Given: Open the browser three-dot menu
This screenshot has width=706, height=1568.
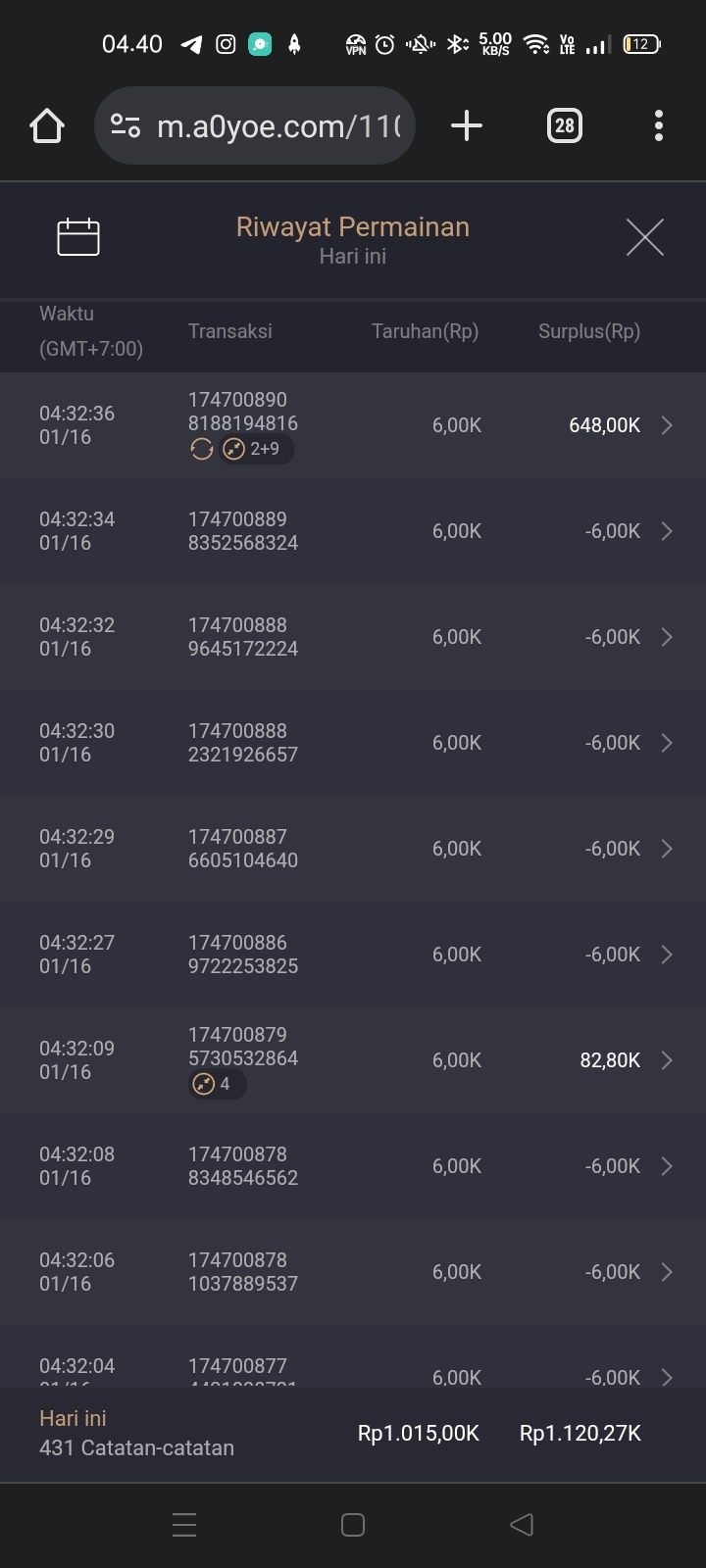Looking at the screenshot, I should pos(658,125).
